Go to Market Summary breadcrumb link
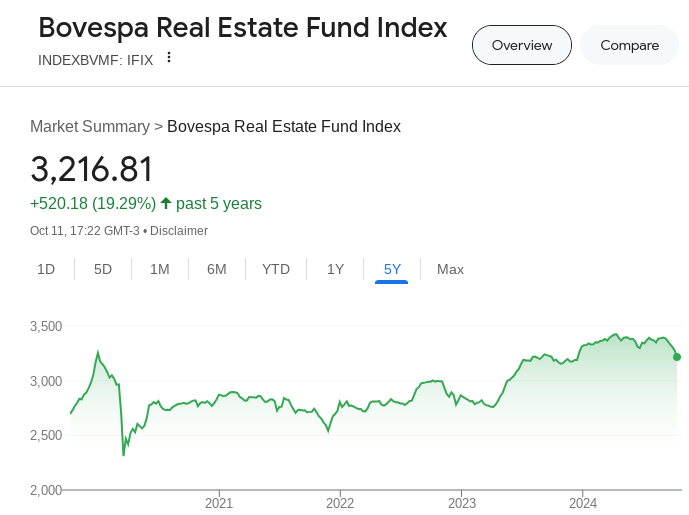Screen dimensions: 689x515 (90, 126)
